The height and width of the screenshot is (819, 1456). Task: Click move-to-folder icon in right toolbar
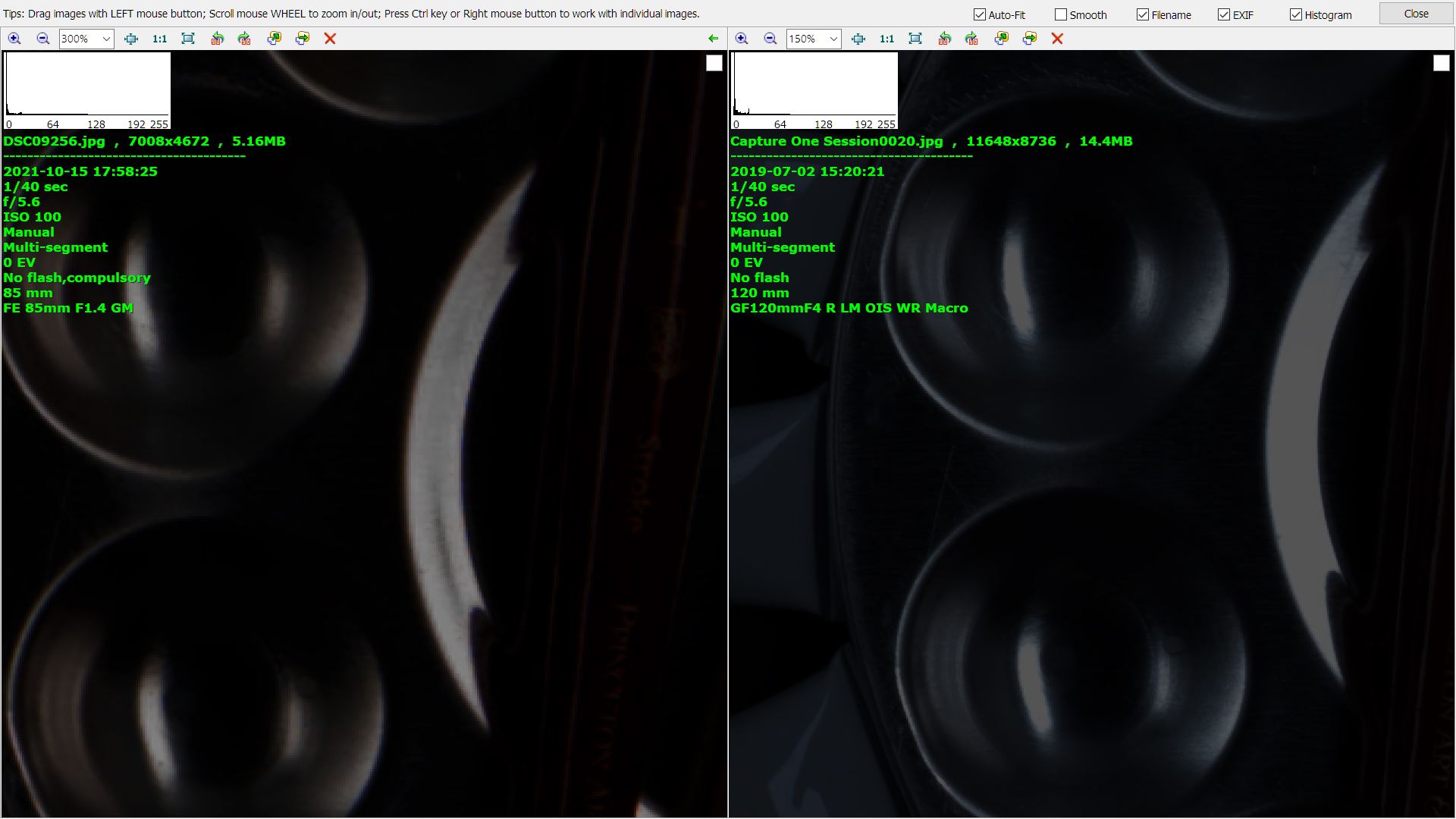click(1030, 39)
